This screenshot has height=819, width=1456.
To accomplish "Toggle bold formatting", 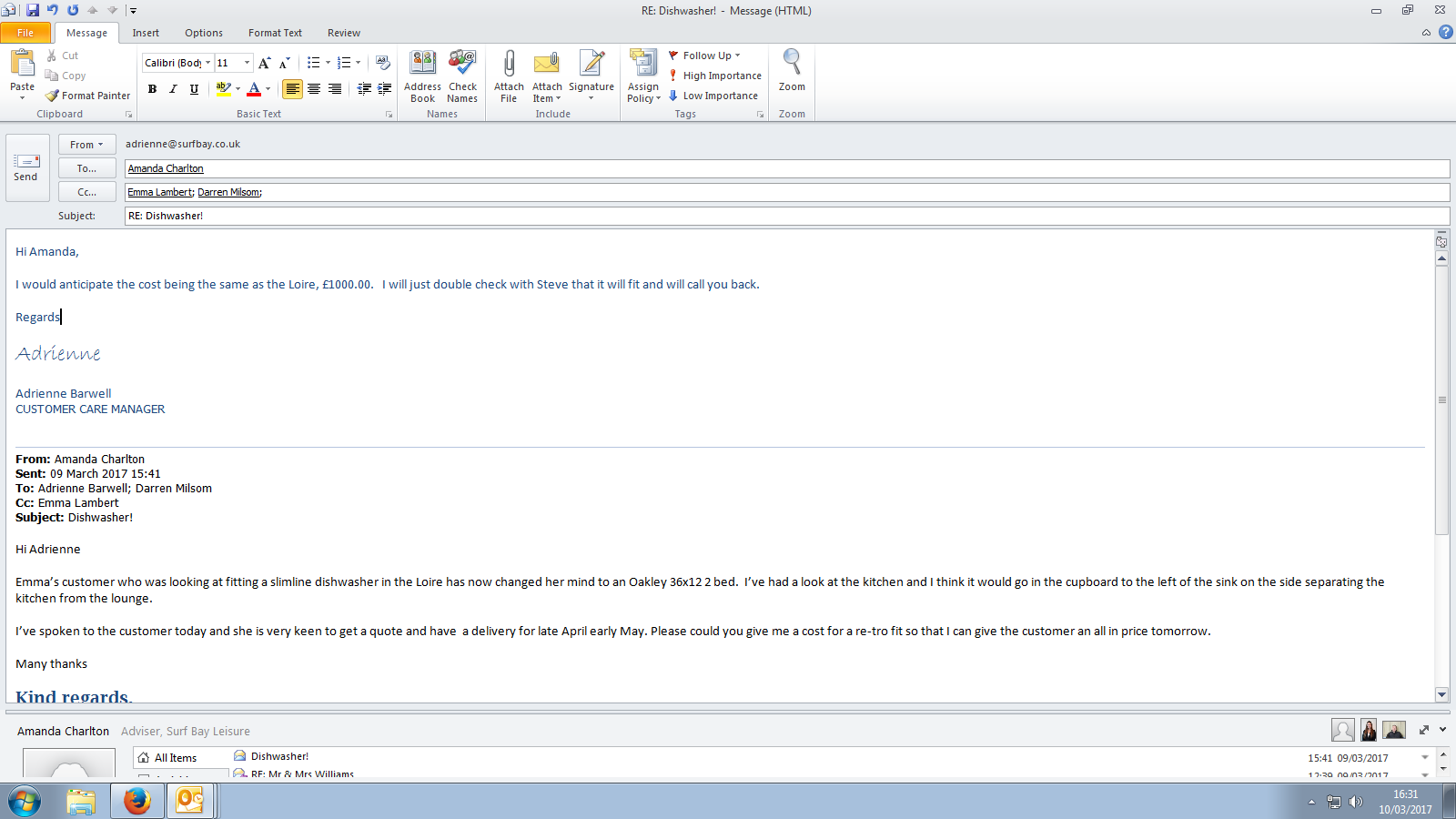I will click(152, 88).
